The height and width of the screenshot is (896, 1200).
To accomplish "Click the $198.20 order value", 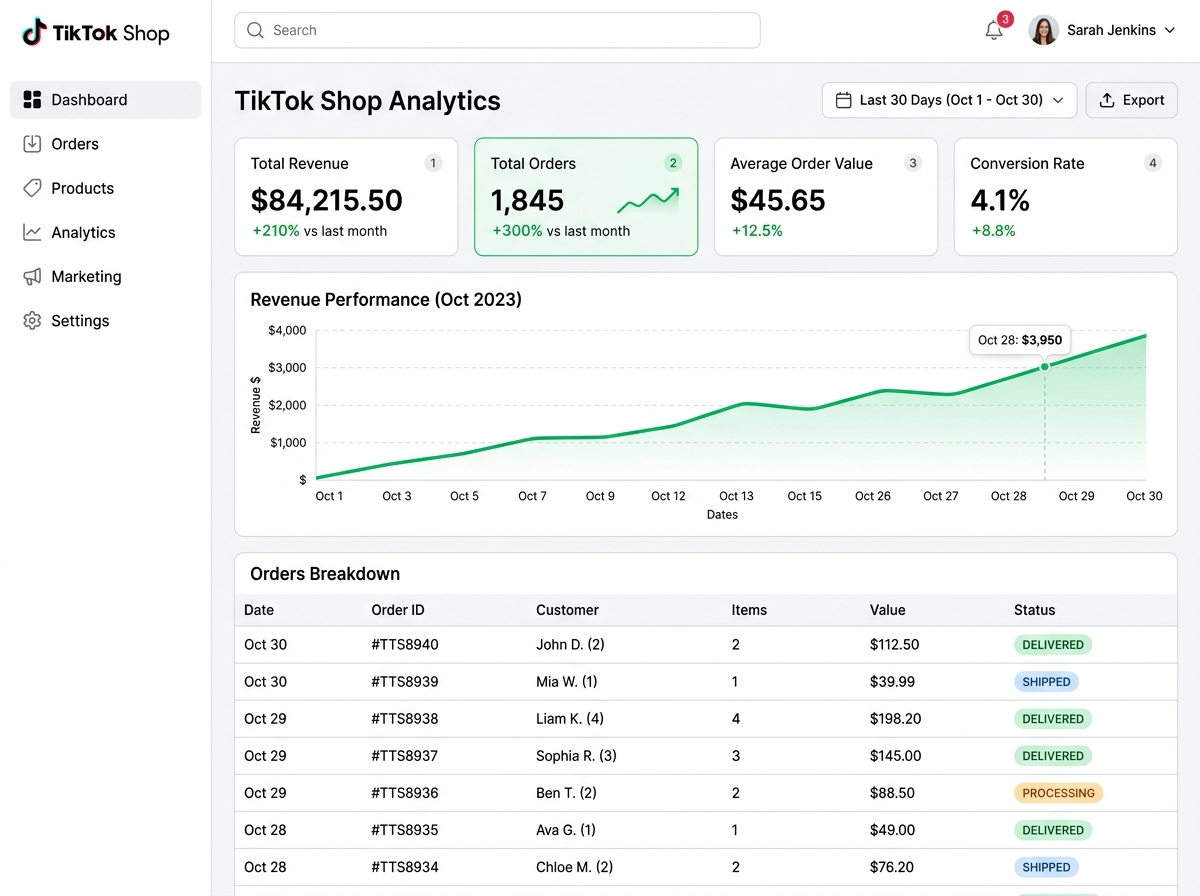I will pyautogui.click(x=896, y=719).
